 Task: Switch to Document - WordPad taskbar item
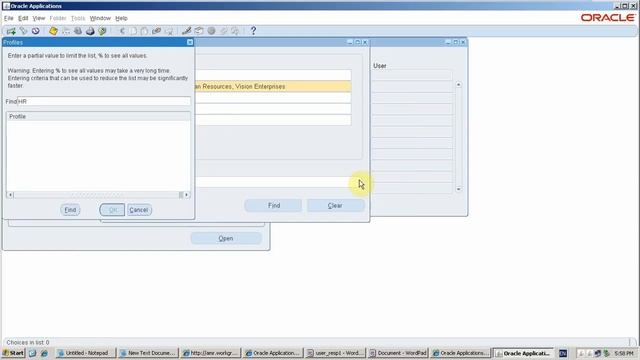point(398,353)
